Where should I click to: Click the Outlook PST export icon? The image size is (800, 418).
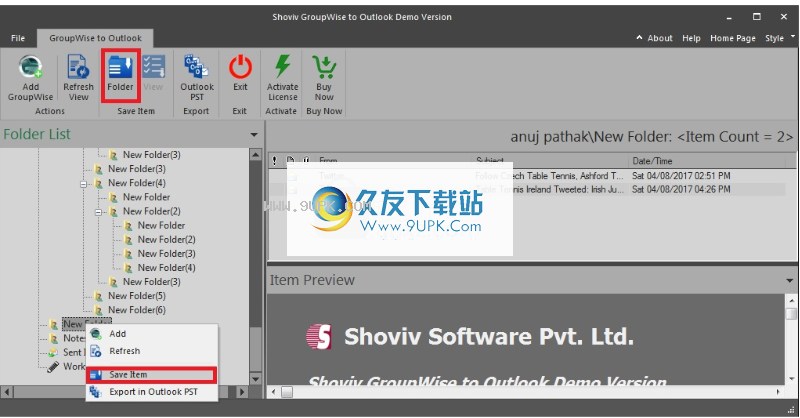pos(196,67)
